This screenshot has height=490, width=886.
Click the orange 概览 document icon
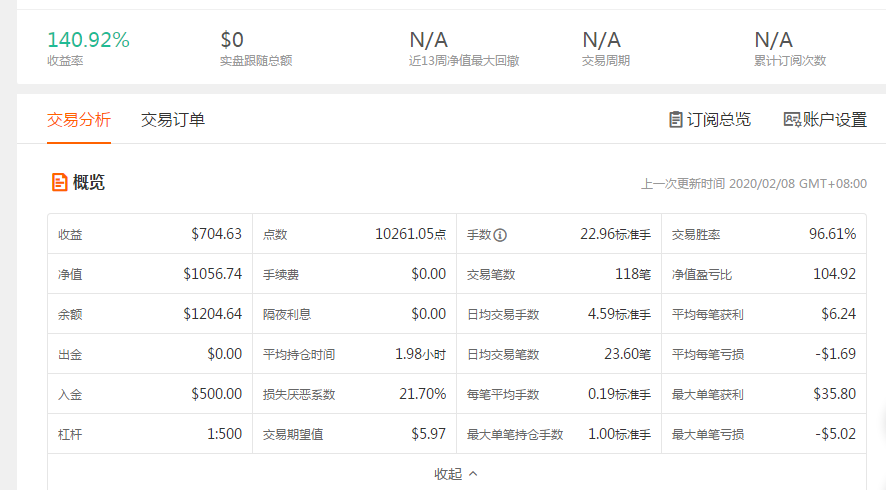(60, 182)
